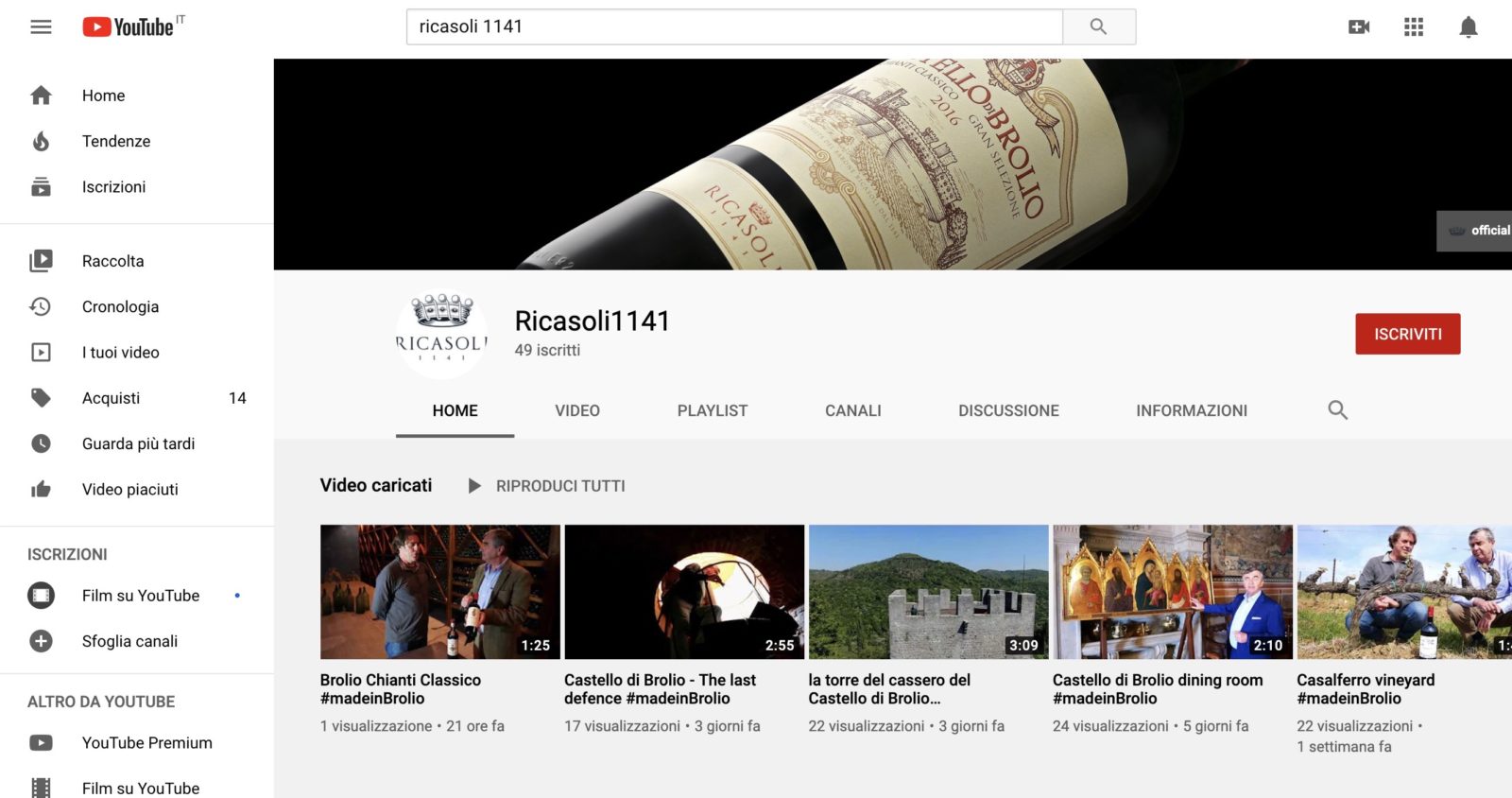This screenshot has height=798, width=1512.
Task: Open the YouTube apps grid
Action: (x=1414, y=26)
